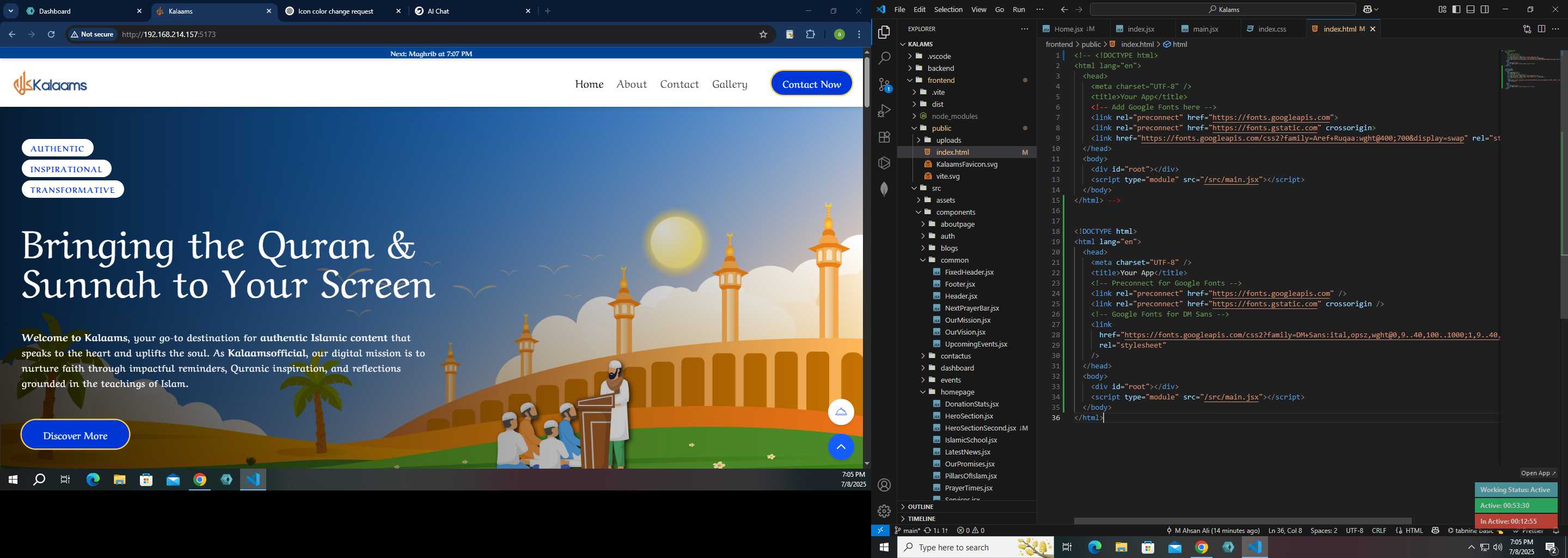Open the About nav link
Viewport: 1568px width, 558px height.
(x=631, y=84)
